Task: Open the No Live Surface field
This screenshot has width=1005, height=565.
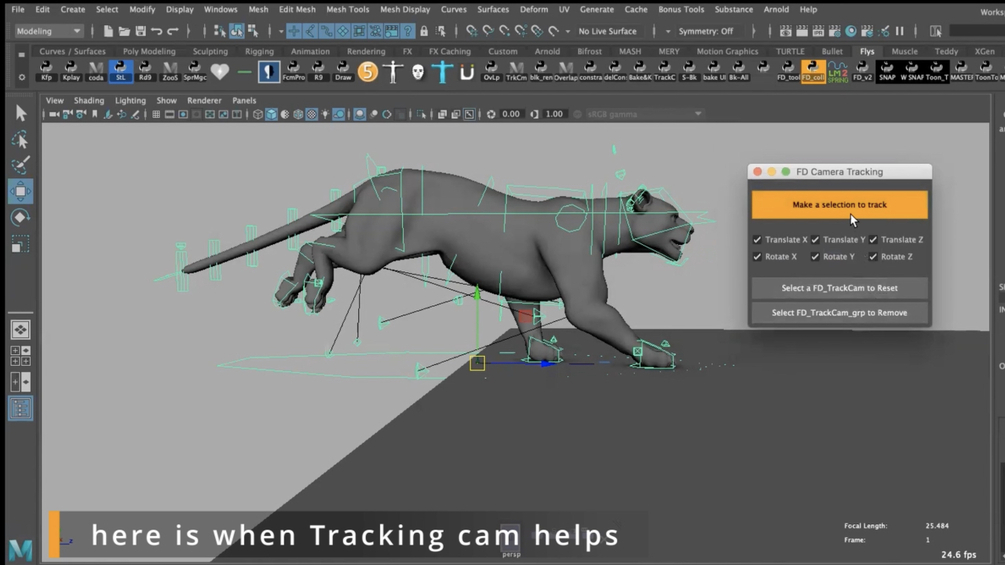Action: click(x=608, y=31)
